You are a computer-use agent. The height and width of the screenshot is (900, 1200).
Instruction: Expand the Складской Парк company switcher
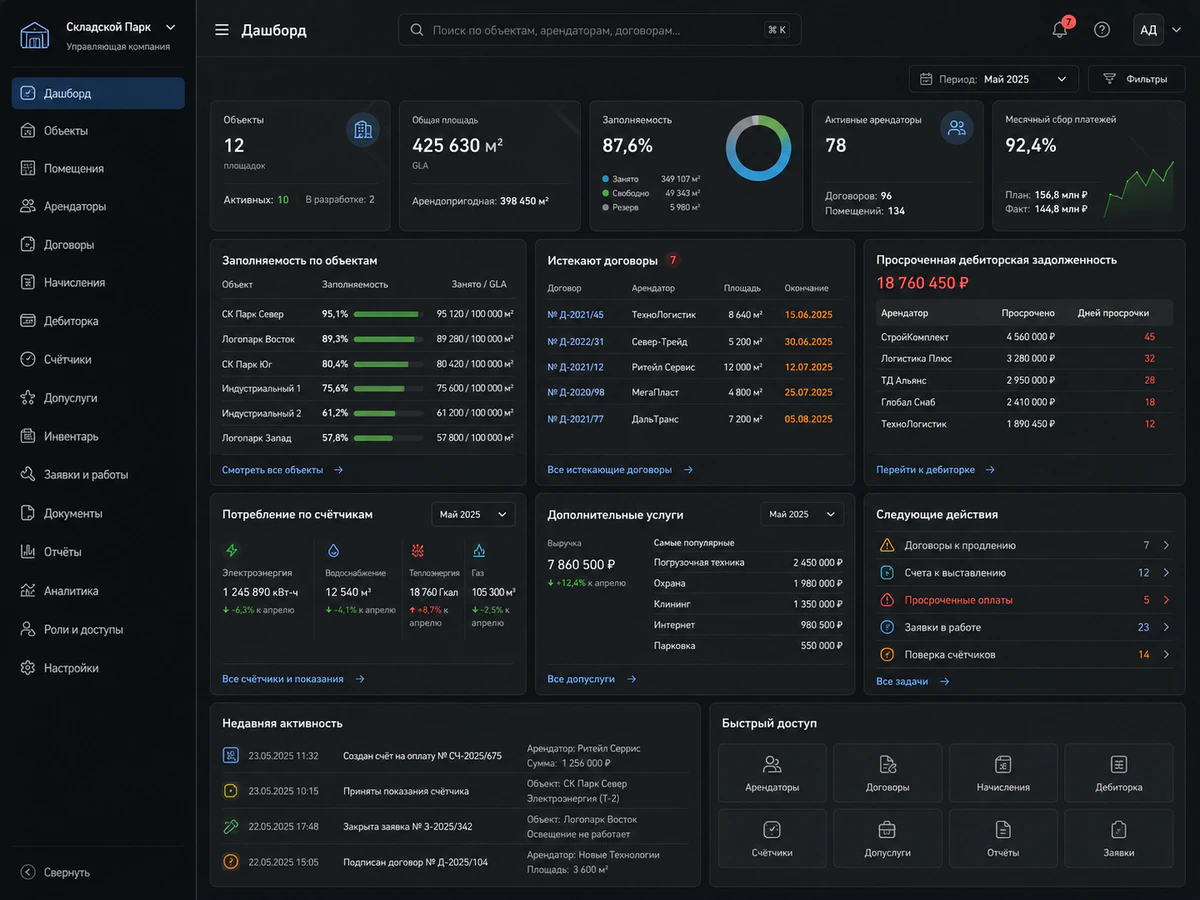(x=170, y=27)
